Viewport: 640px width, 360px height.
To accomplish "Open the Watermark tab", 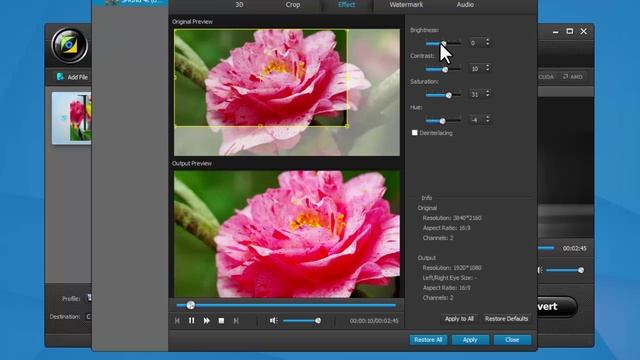I will [406, 5].
